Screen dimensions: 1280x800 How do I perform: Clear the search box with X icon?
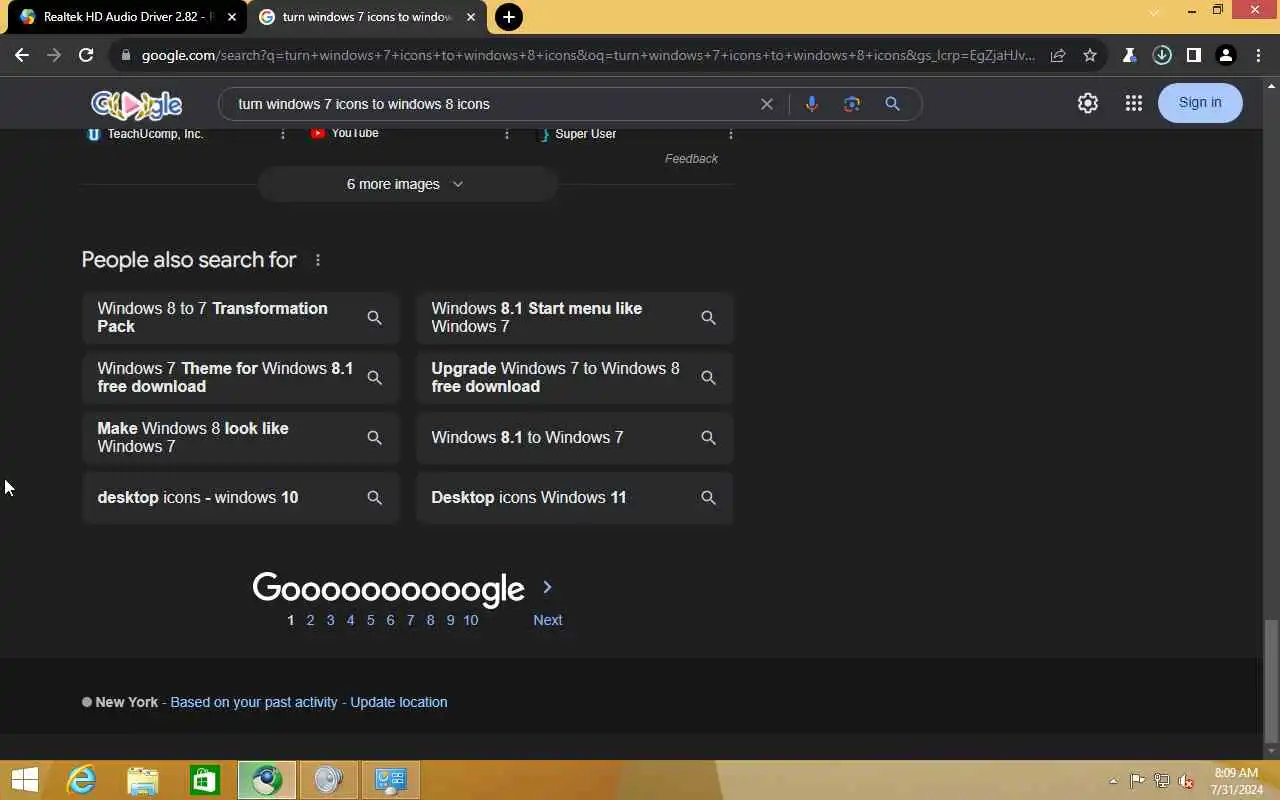(x=767, y=104)
